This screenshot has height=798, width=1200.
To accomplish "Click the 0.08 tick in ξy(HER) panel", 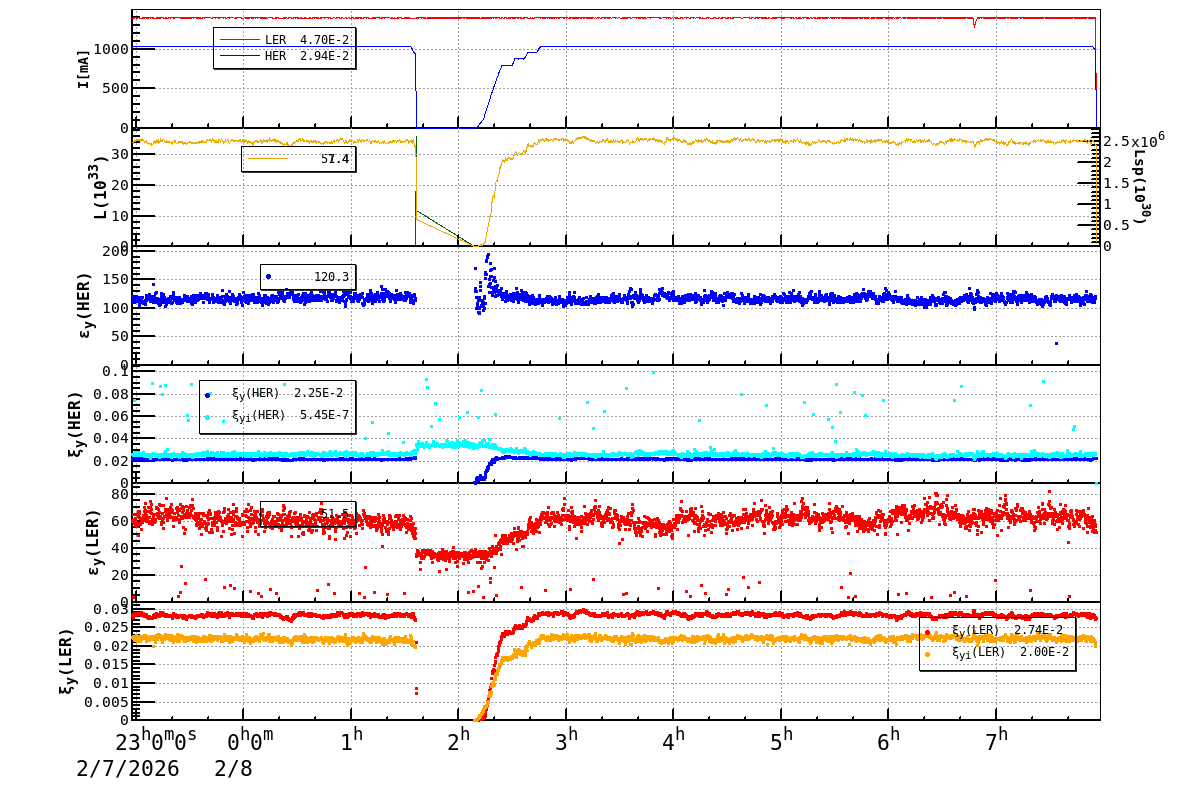I will click(111, 394).
